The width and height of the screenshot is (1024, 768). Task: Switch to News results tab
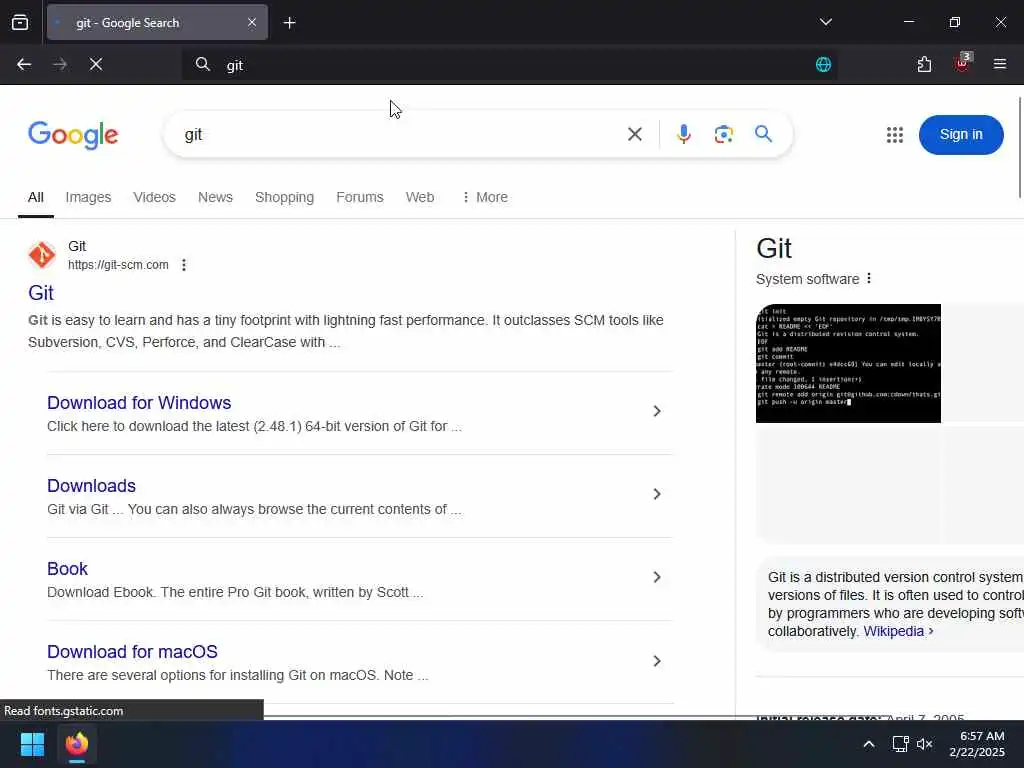click(215, 197)
